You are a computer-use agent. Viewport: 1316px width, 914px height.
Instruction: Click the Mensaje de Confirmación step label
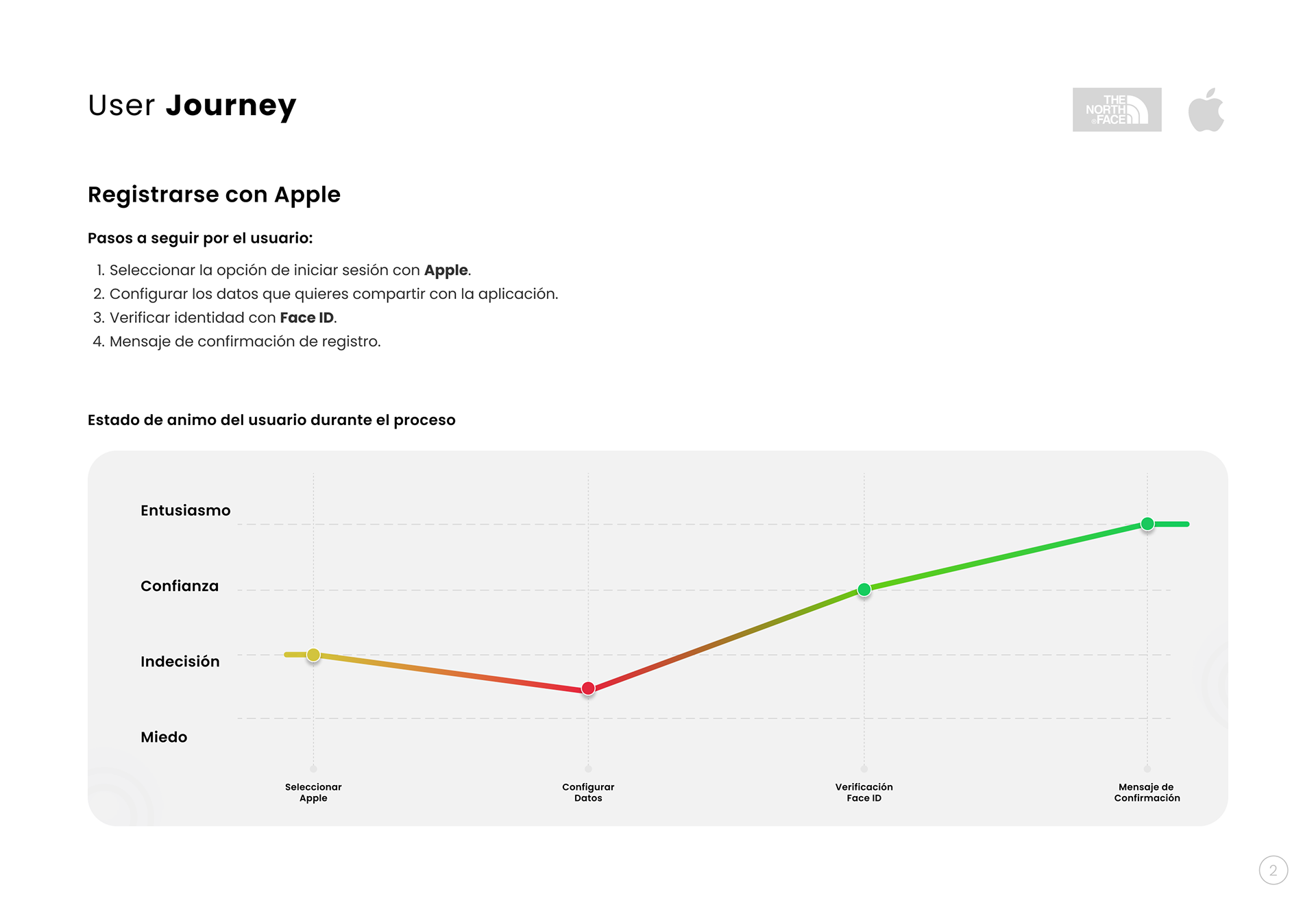(1147, 792)
